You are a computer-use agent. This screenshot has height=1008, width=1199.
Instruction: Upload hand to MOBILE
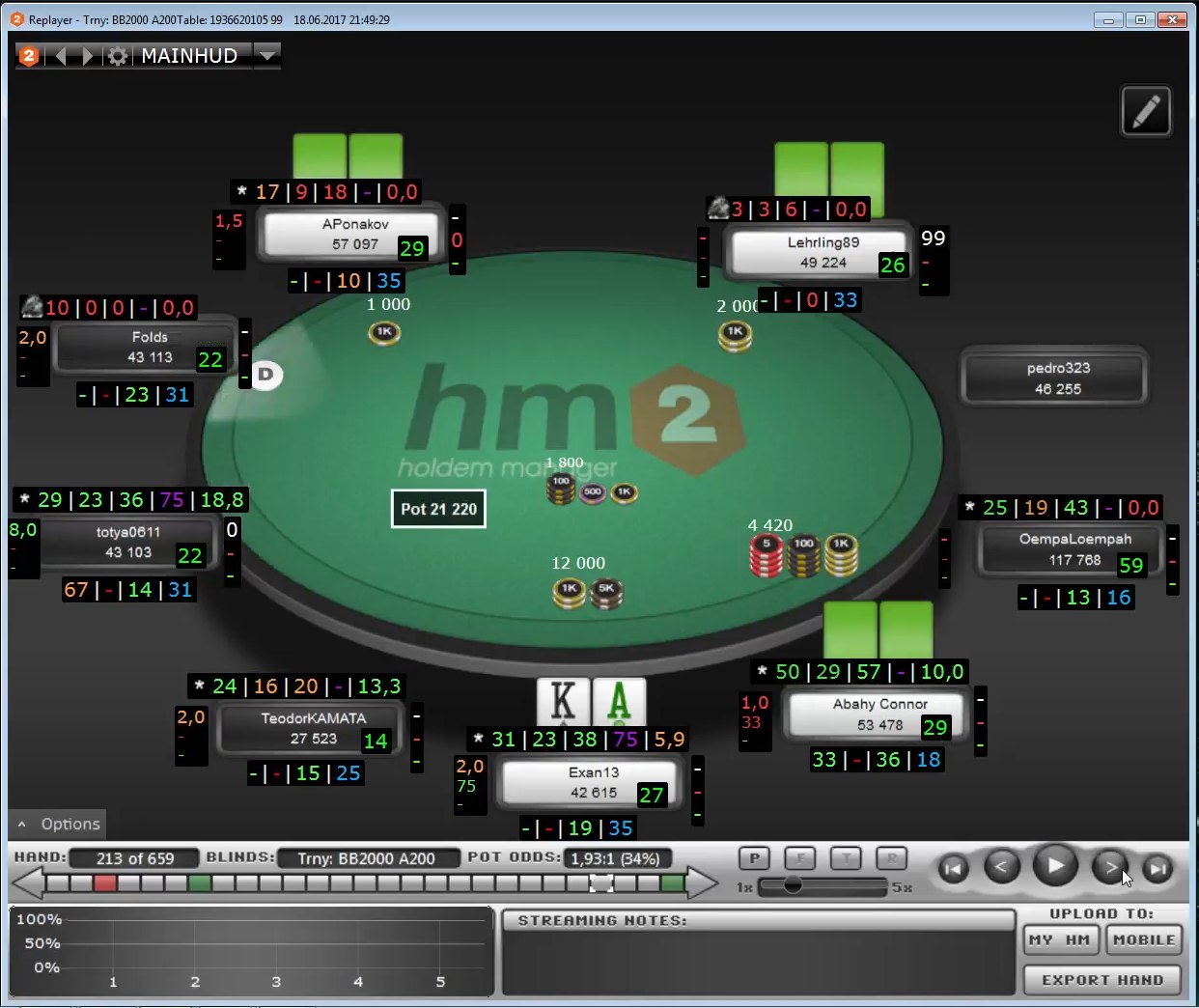coord(1144,939)
